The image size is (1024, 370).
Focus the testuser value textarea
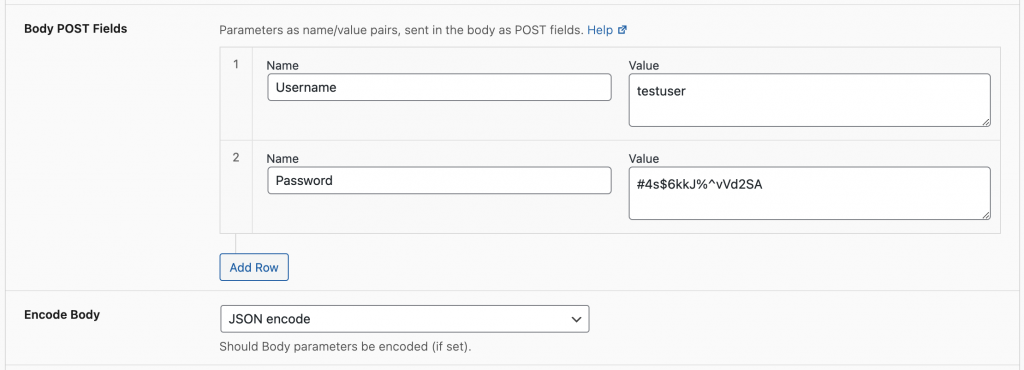pos(810,100)
